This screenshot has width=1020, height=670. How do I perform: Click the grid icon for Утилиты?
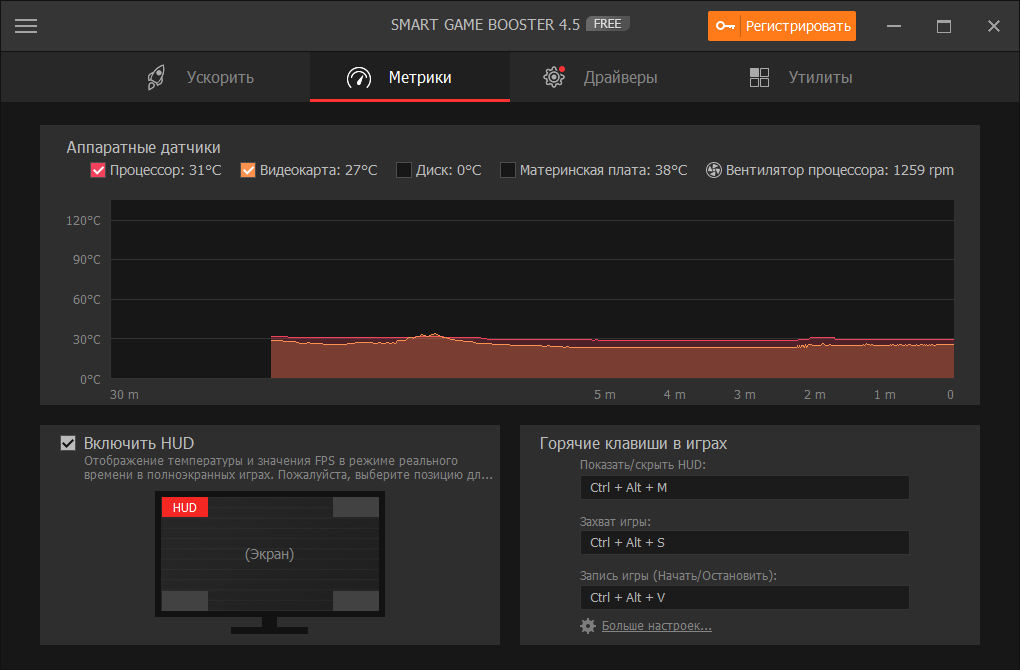click(x=759, y=77)
